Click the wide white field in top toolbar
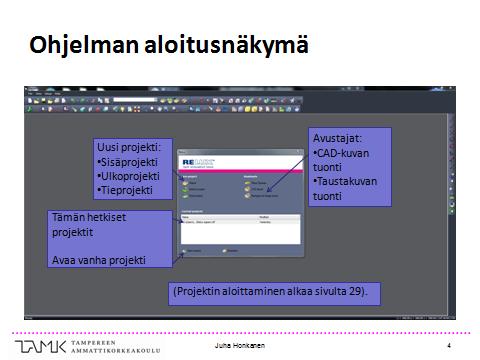 point(134,100)
